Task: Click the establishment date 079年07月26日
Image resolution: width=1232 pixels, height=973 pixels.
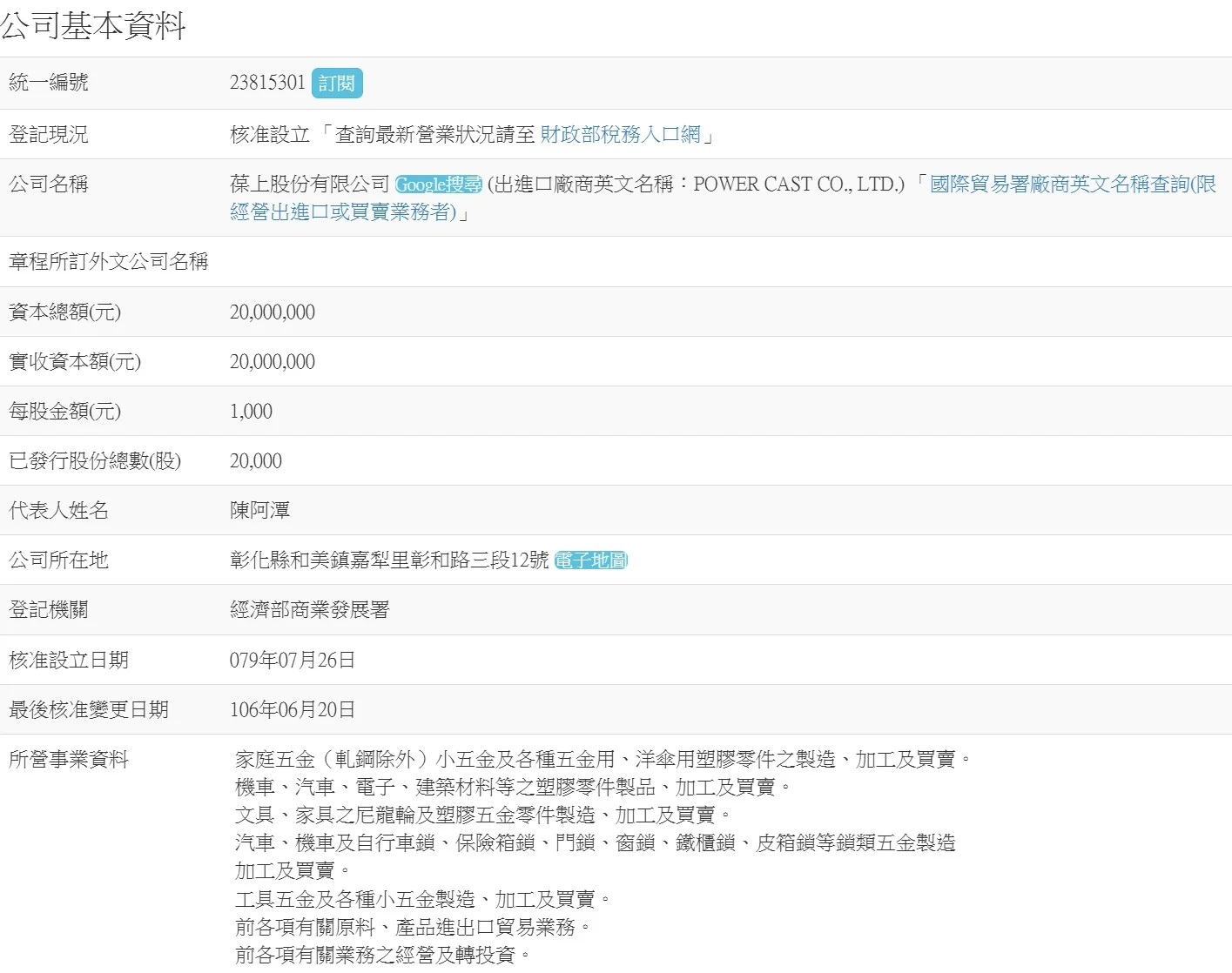Action: [293, 661]
